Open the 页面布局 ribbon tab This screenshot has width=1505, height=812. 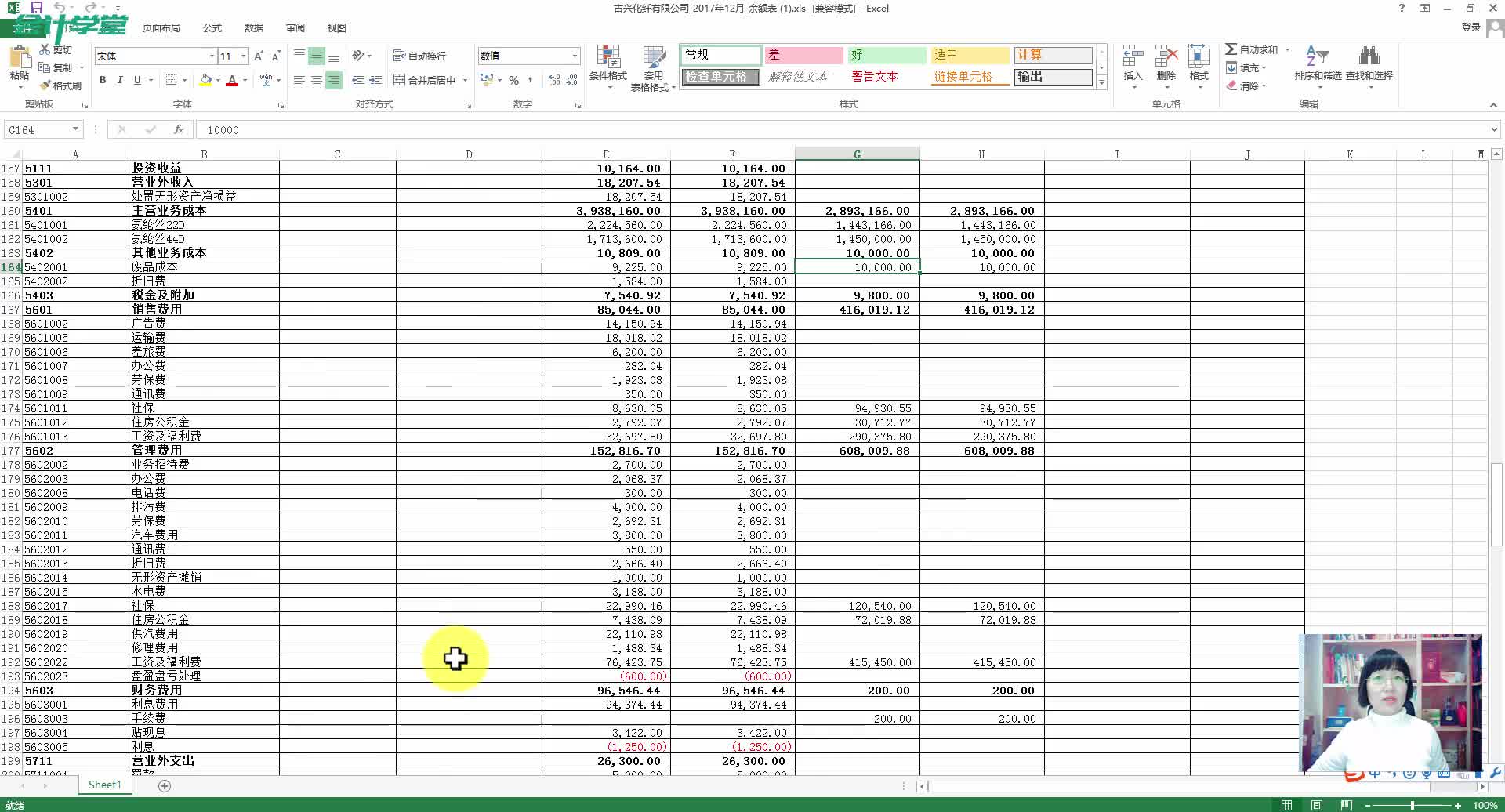pos(161,27)
